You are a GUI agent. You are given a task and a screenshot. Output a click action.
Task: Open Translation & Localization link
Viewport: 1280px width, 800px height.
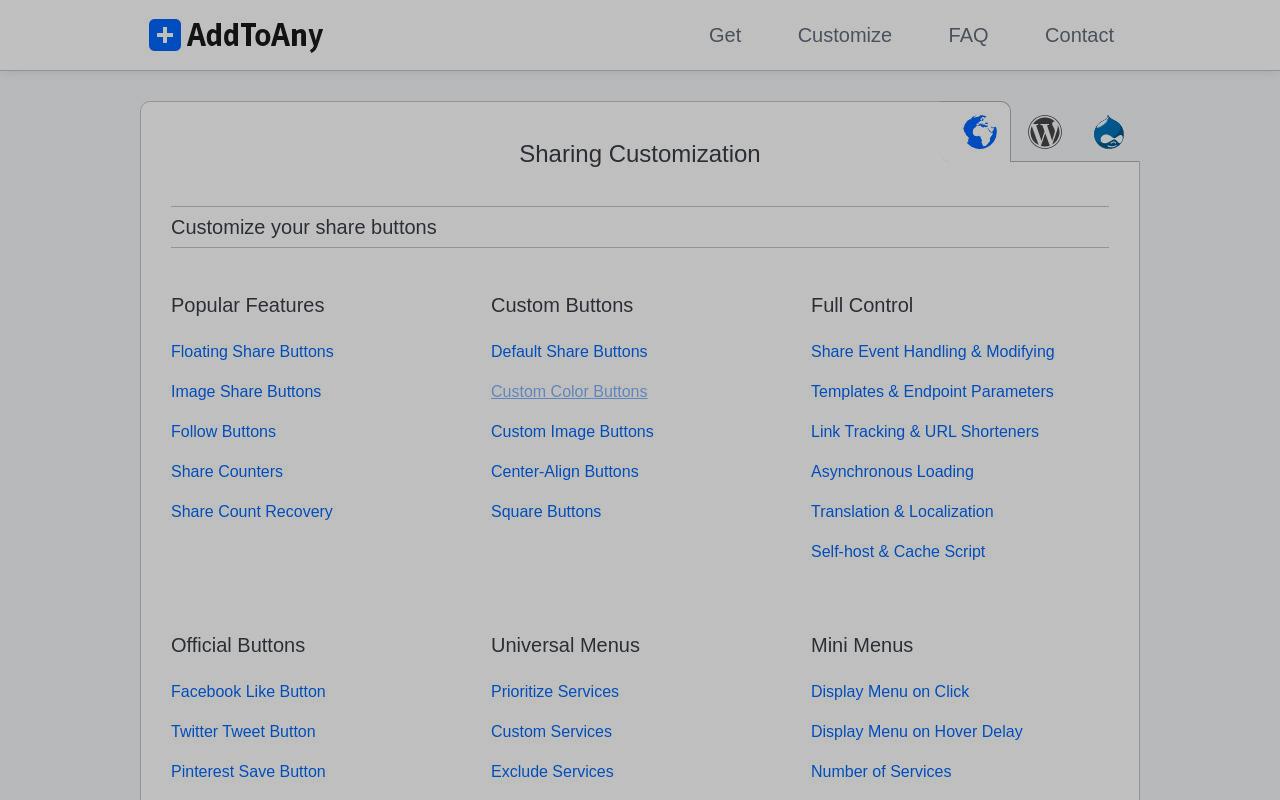[902, 511]
